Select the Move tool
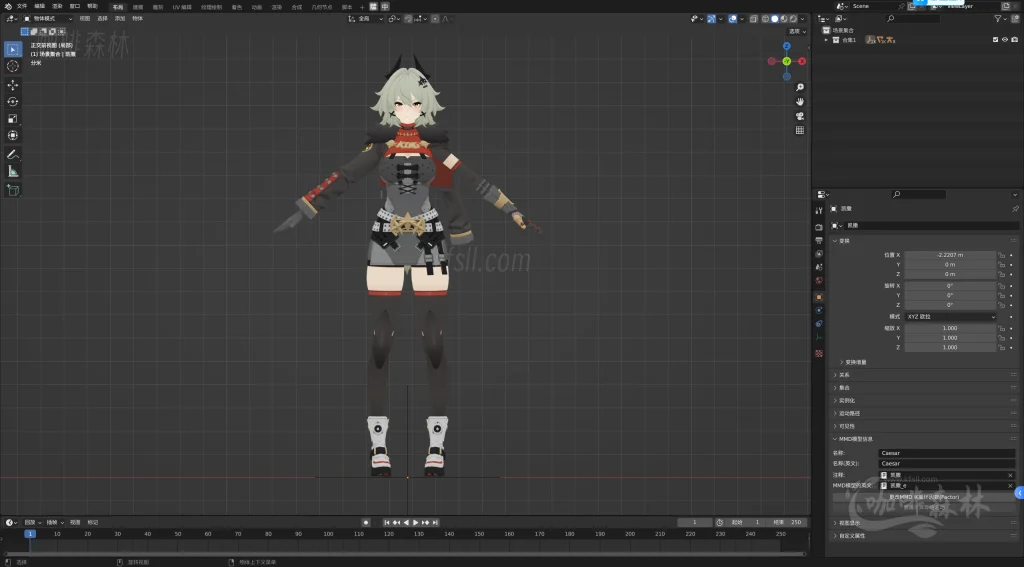1024x567 pixels. [12, 85]
